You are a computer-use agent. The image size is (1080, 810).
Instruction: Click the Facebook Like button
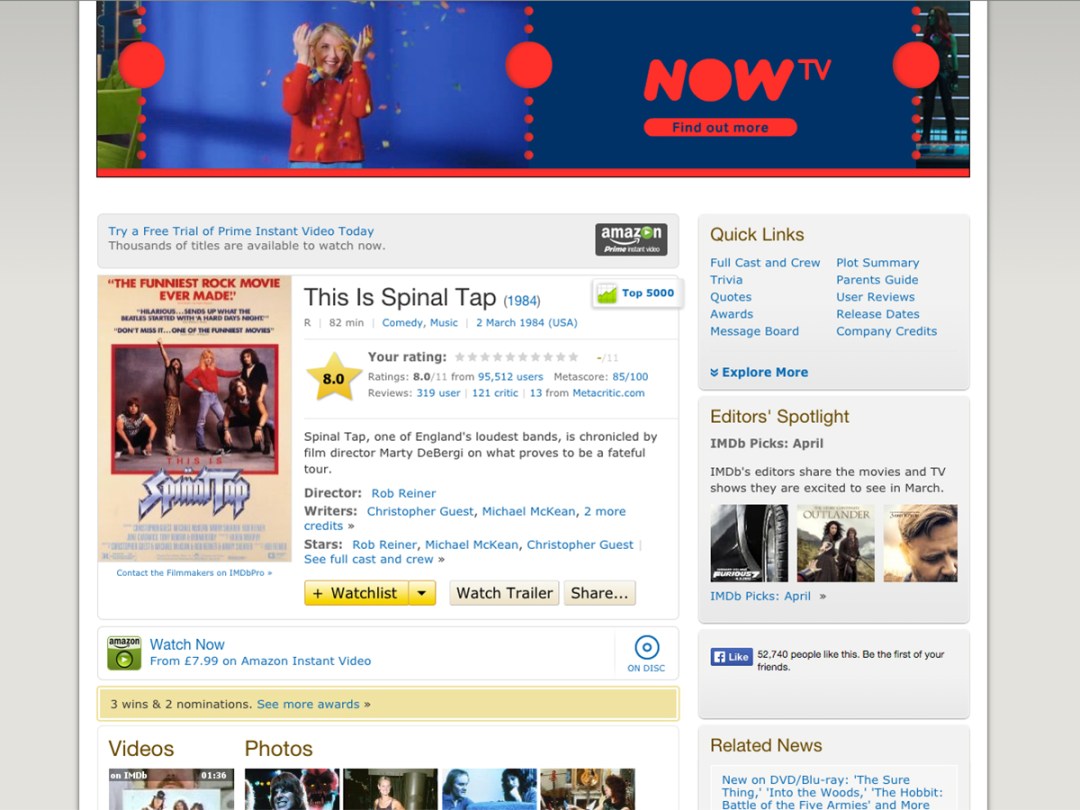(731, 656)
